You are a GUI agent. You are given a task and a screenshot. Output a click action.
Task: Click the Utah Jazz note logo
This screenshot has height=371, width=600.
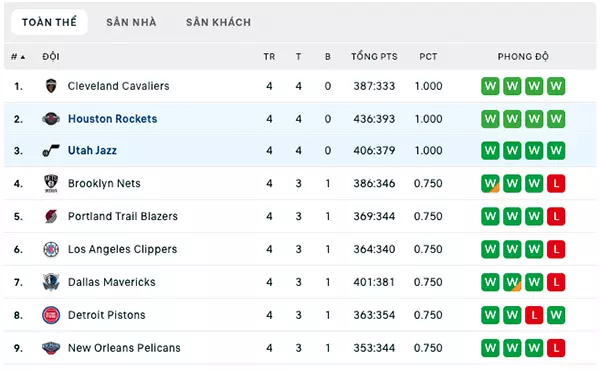(51, 151)
